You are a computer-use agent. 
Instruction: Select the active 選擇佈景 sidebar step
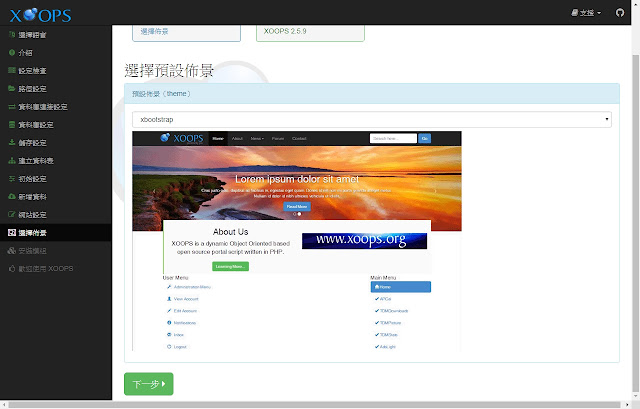pos(56,233)
